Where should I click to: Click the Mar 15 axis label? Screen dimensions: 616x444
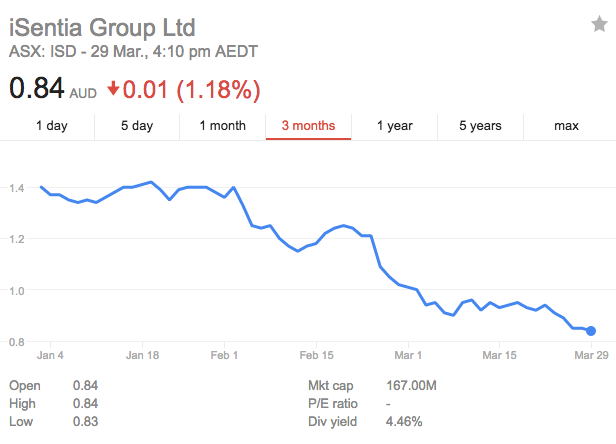click(x=499, y=355)
